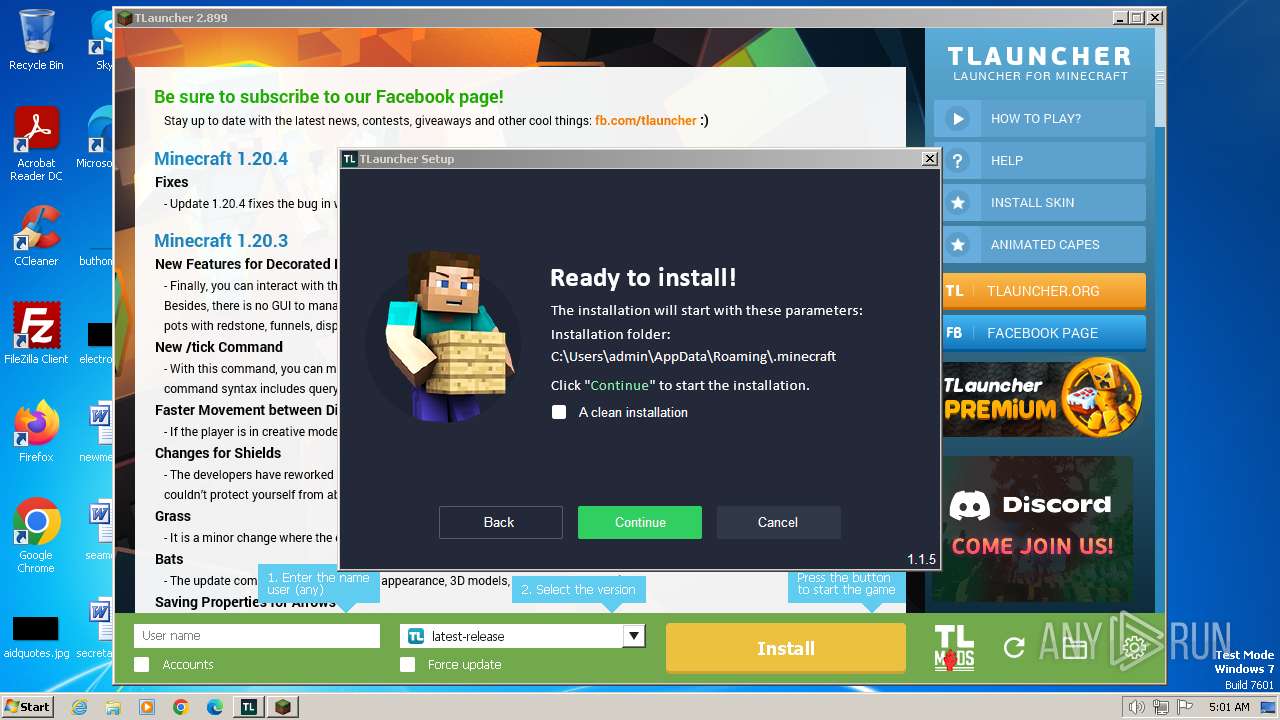Click the installation folder path text
Screen dimensions: 1280x720
[x=693, y=356]
